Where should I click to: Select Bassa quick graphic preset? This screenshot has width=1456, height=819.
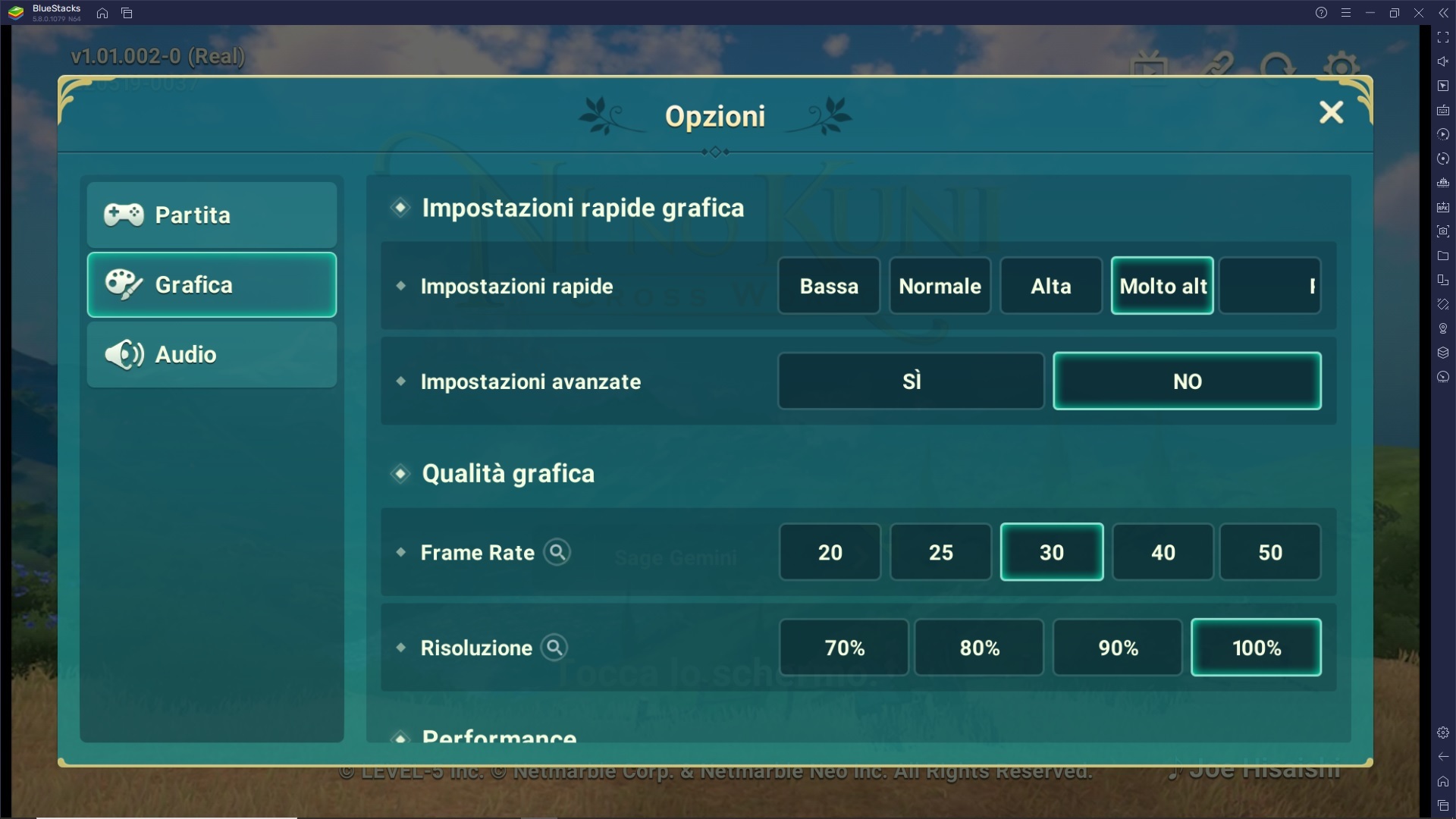[830, 286]
